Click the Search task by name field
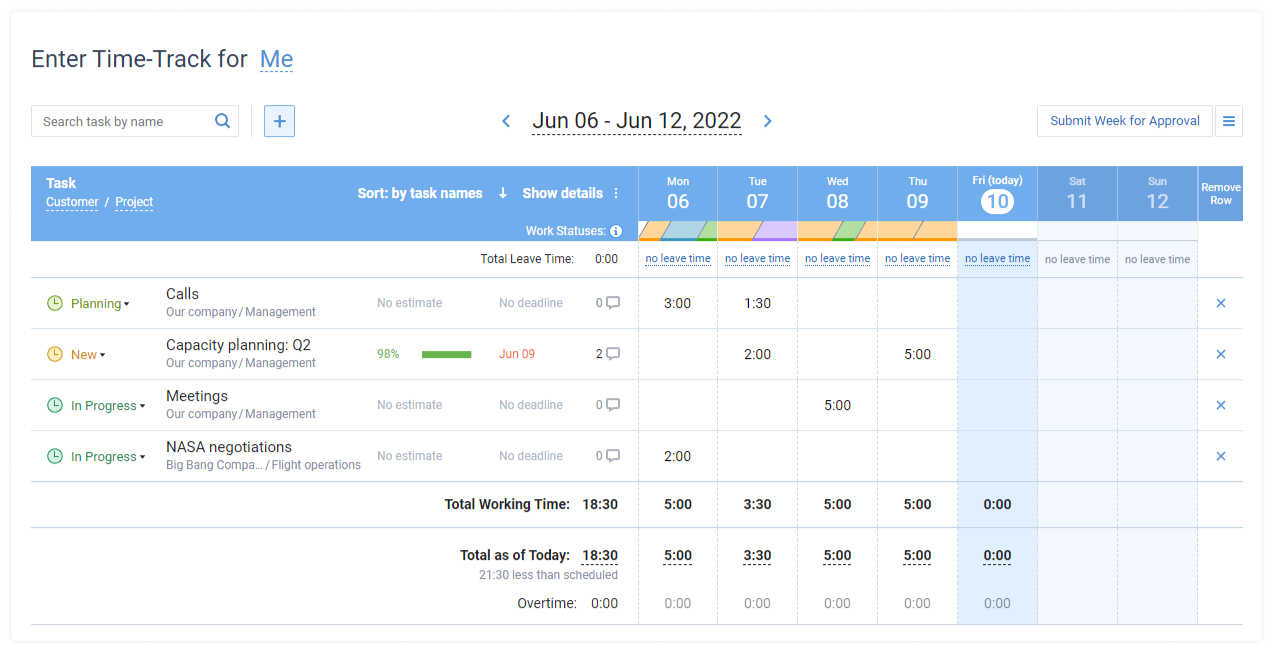Image resolution: width=1275 pixels, height=657 pixels. point(120,120)
